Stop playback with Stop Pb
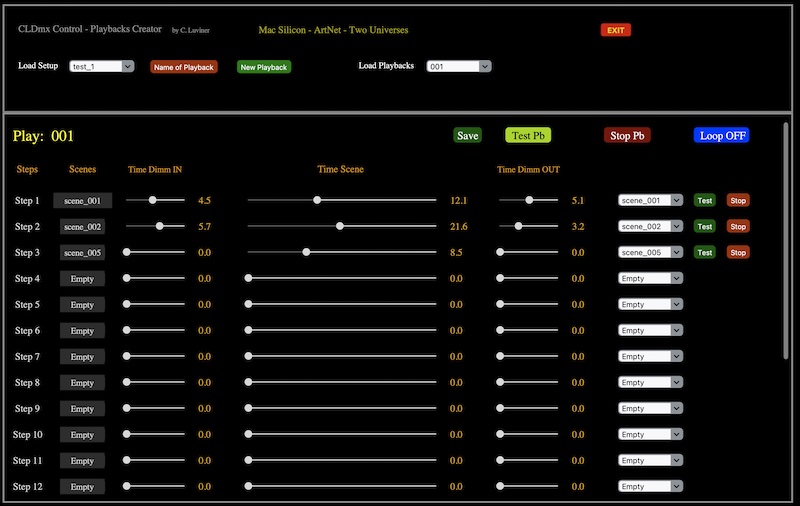 click(627, 135)
